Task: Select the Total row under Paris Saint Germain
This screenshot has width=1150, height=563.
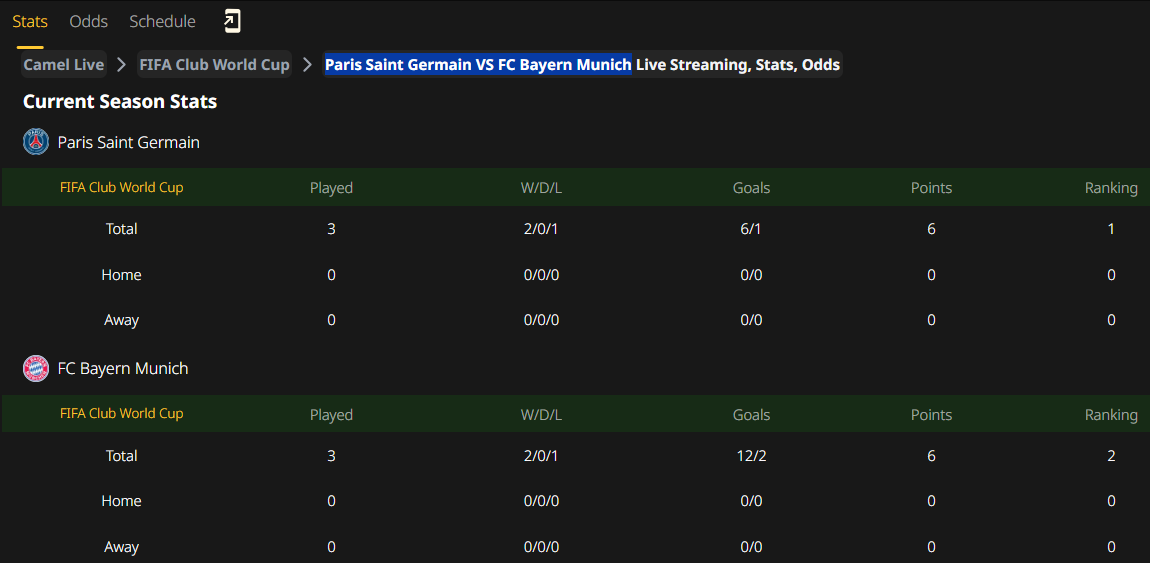Action: click(121, 229)
